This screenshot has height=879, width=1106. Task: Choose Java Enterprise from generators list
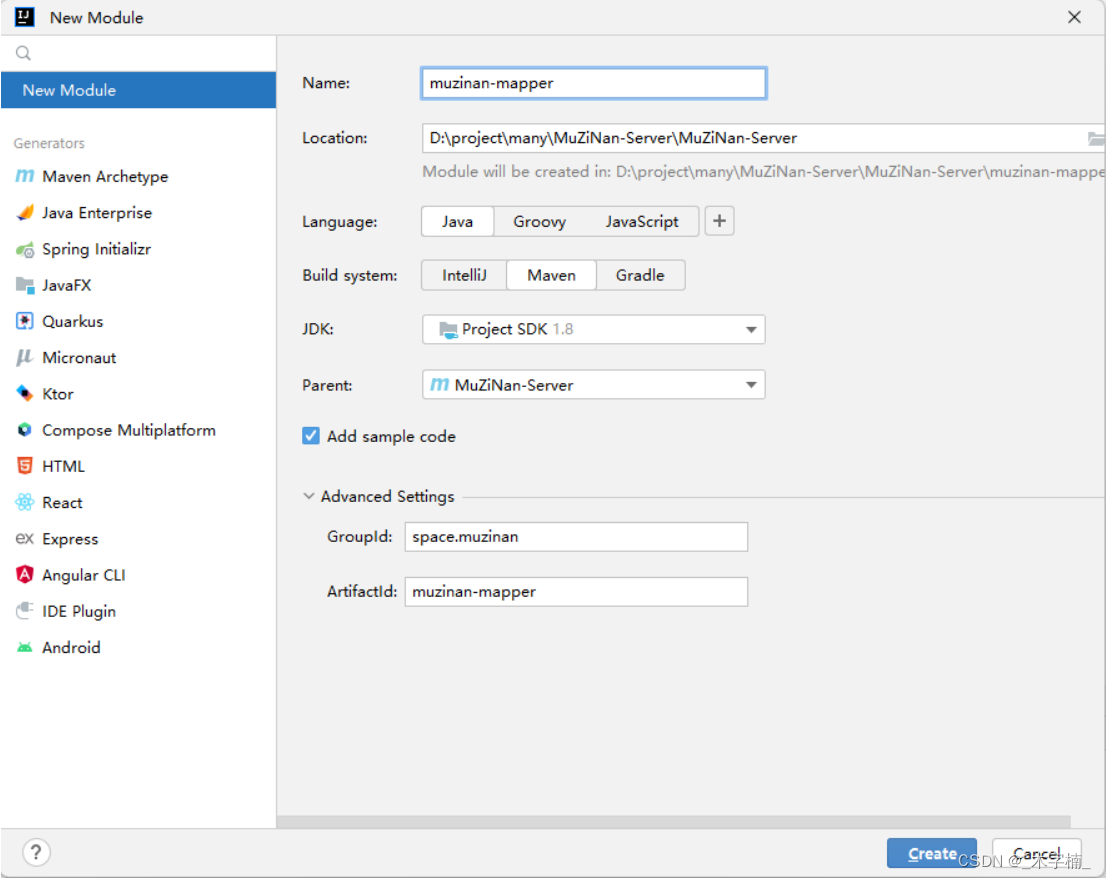click(x=96, y=213)
